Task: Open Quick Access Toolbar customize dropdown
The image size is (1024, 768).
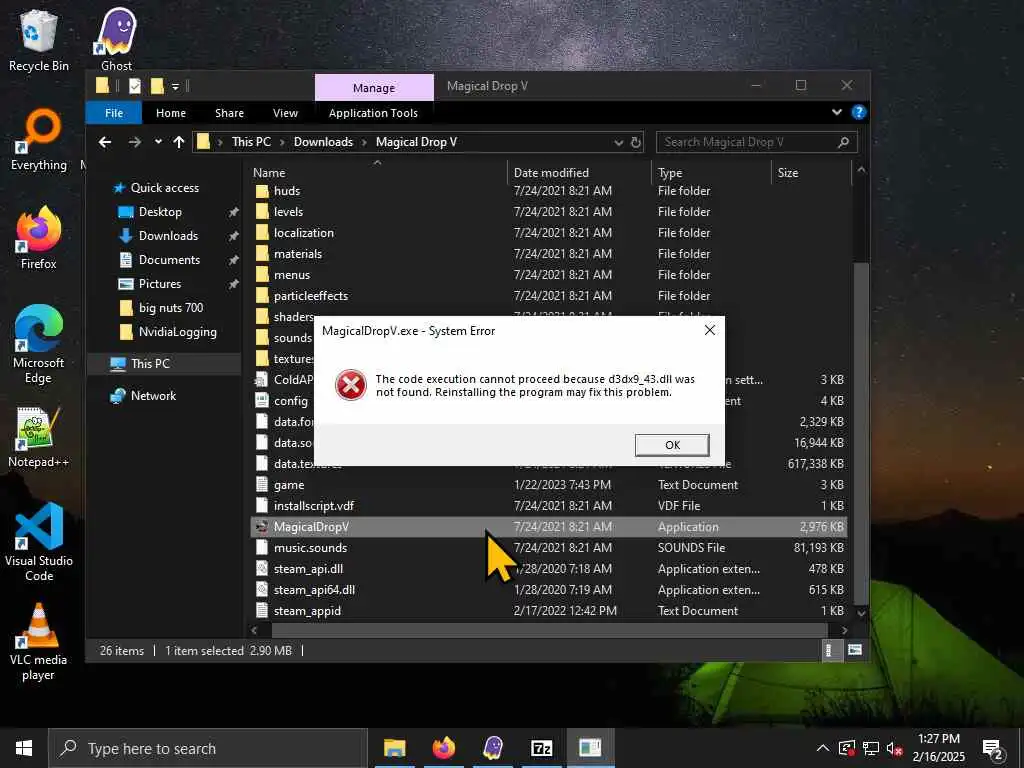Action: point(175,86)
